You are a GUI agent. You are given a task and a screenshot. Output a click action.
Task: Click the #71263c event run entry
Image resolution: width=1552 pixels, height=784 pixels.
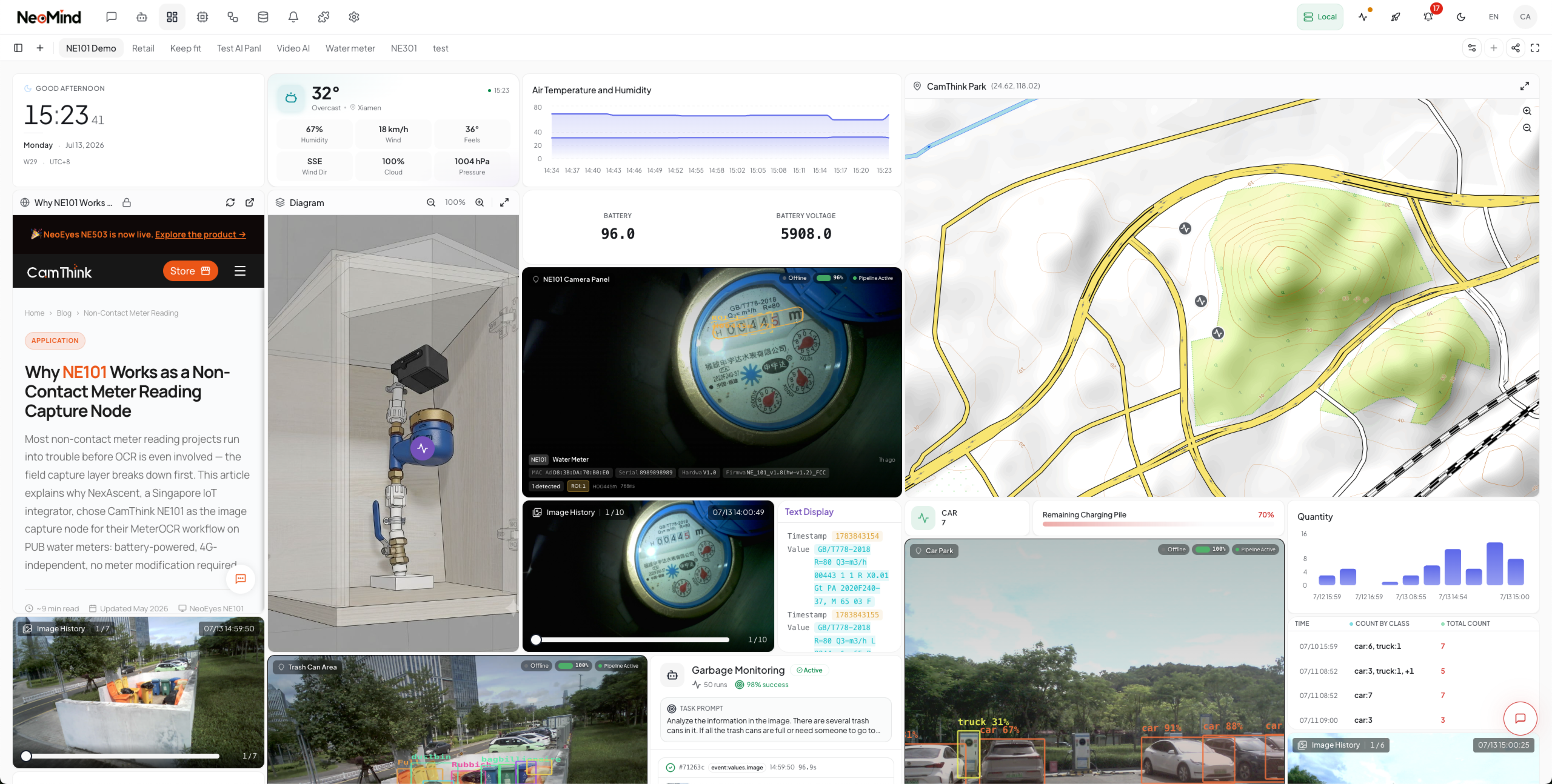coord(775,767)
